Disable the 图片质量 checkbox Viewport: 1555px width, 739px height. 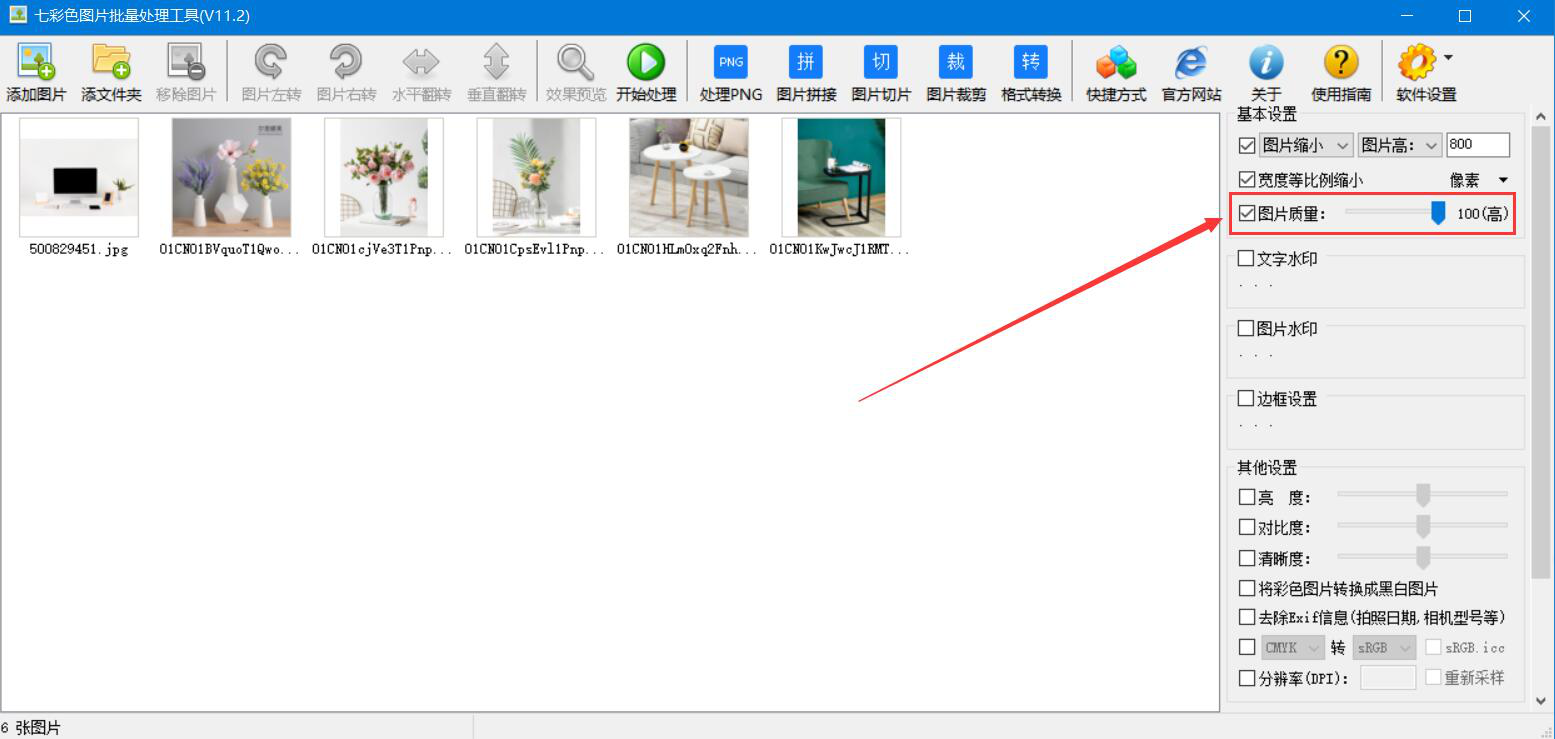tap(1247, 213)
